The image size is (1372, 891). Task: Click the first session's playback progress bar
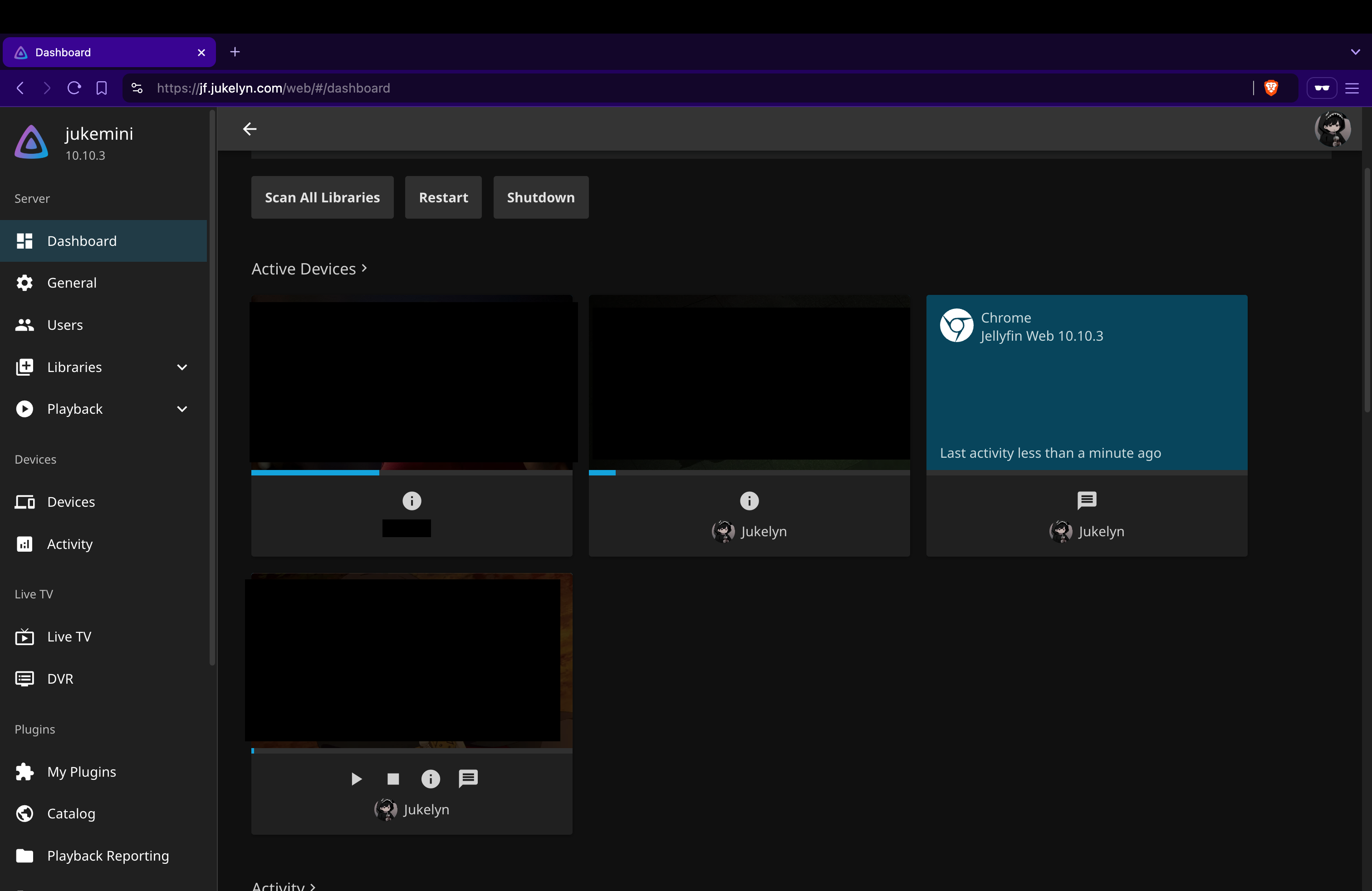[x=411, y=473]
